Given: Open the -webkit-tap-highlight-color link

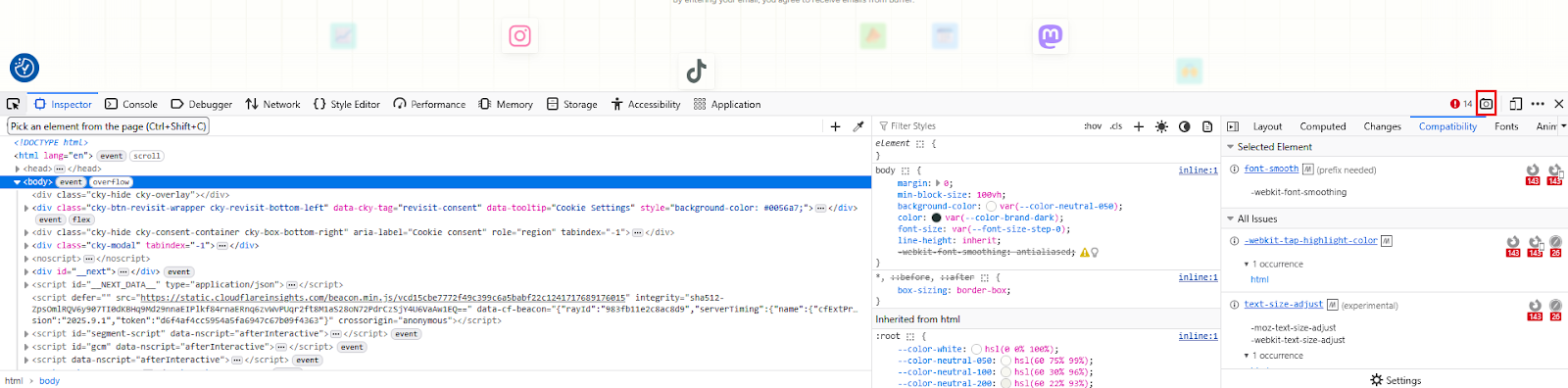Looking at the screenshot, I should tap(1311, 240).
